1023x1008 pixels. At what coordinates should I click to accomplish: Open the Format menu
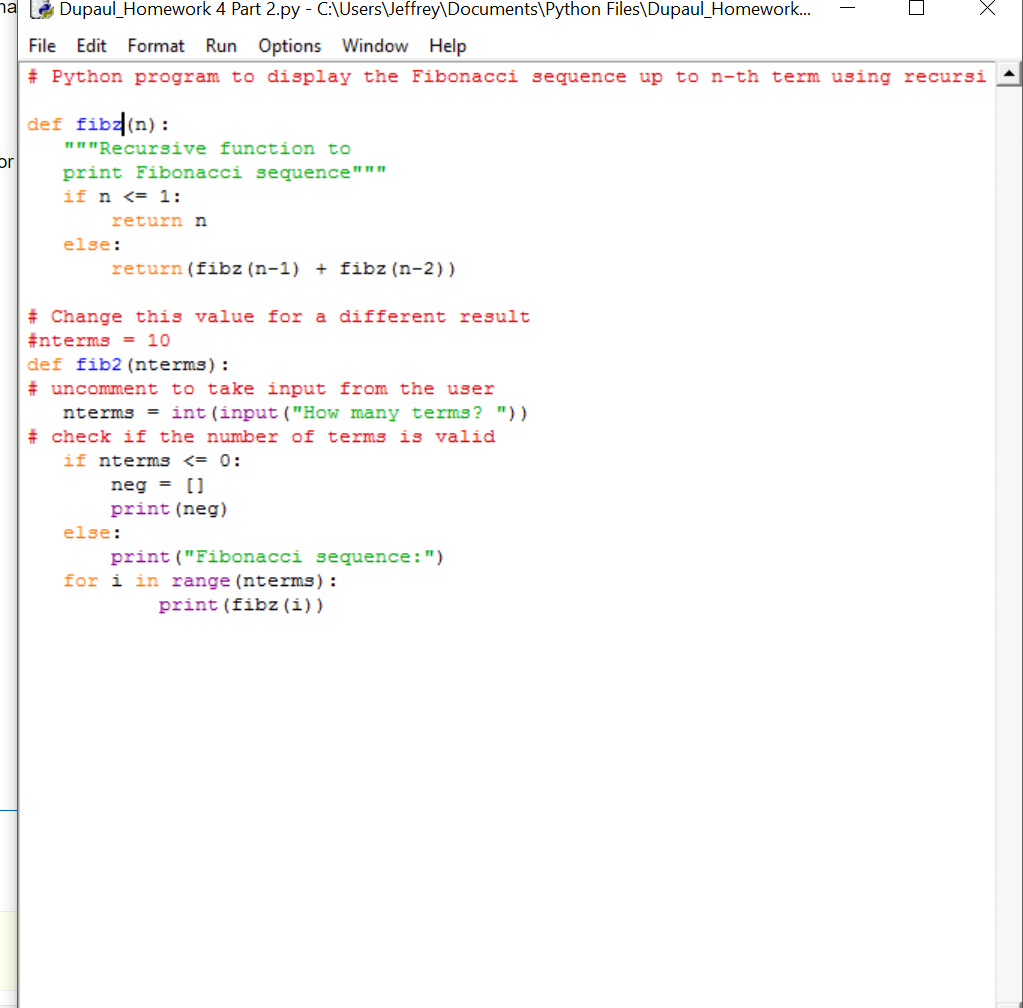pyautogui.click(x=156, y=46)
